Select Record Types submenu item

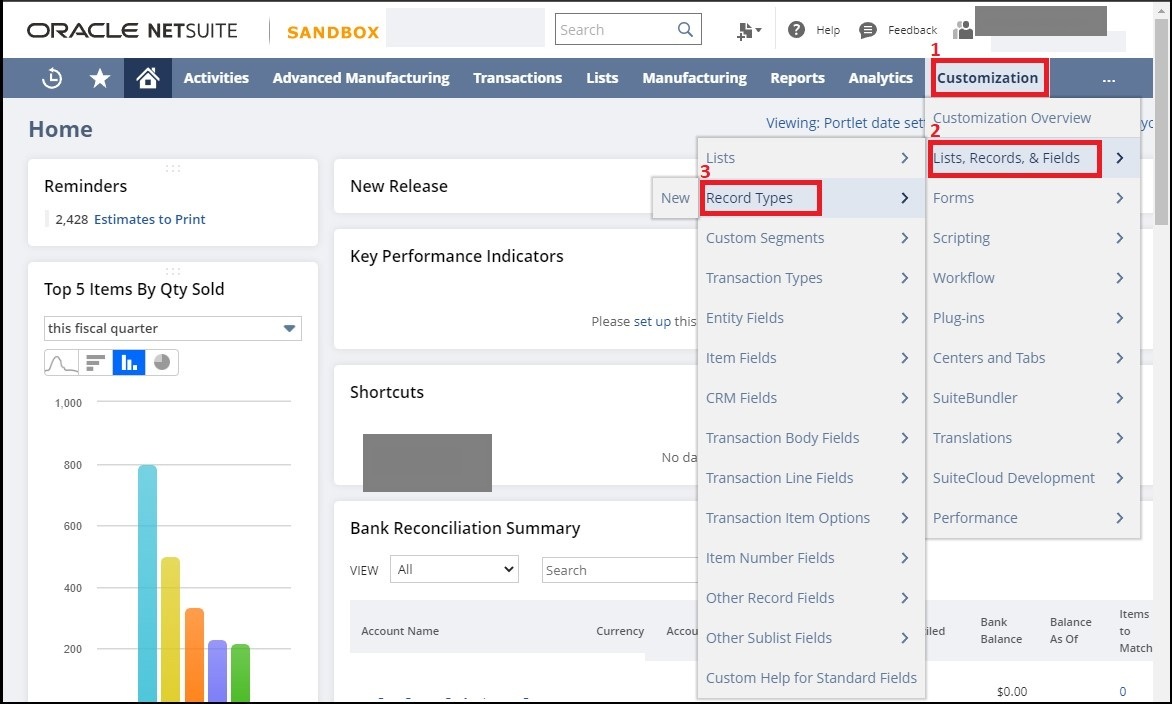pos(749,198)
